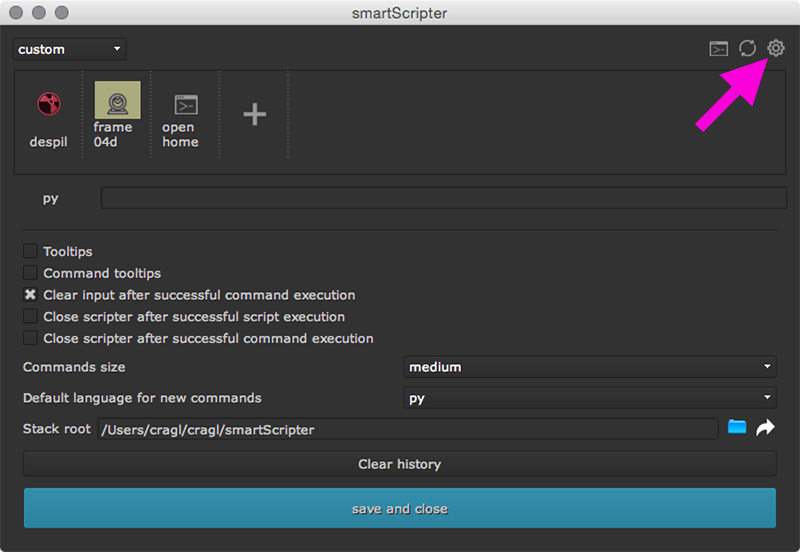
Task: Open the Default language py dropdown
Action: click(x=590, y=398)
